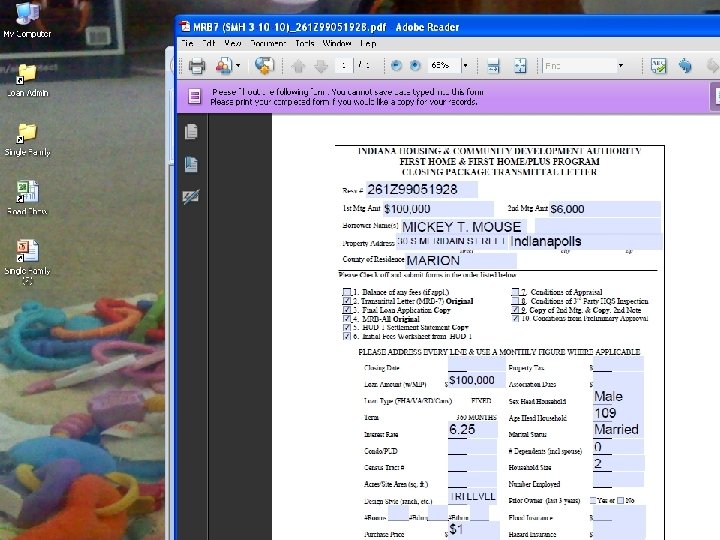Click County of Residence field MARION
720x540 pixels.
tap(461, 260)
